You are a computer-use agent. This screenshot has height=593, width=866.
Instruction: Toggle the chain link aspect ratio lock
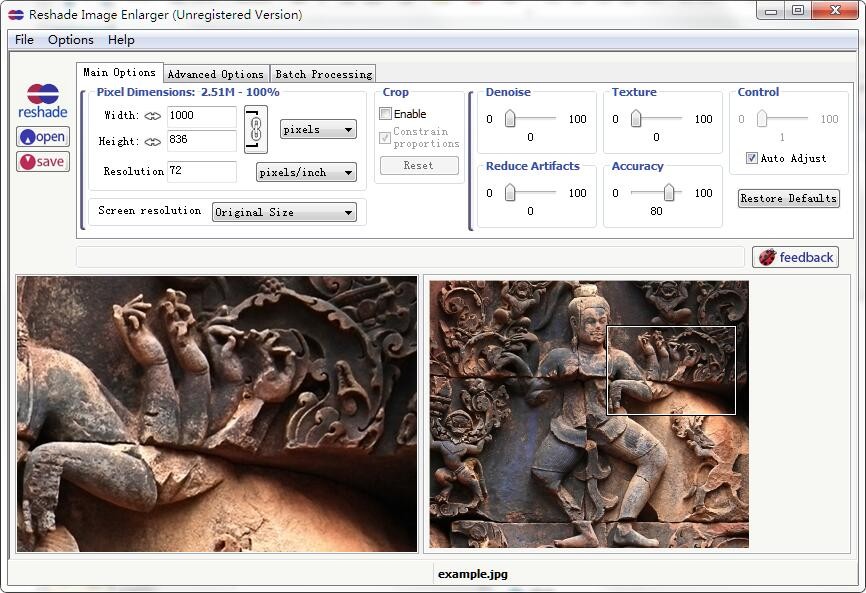click(256, 130)
